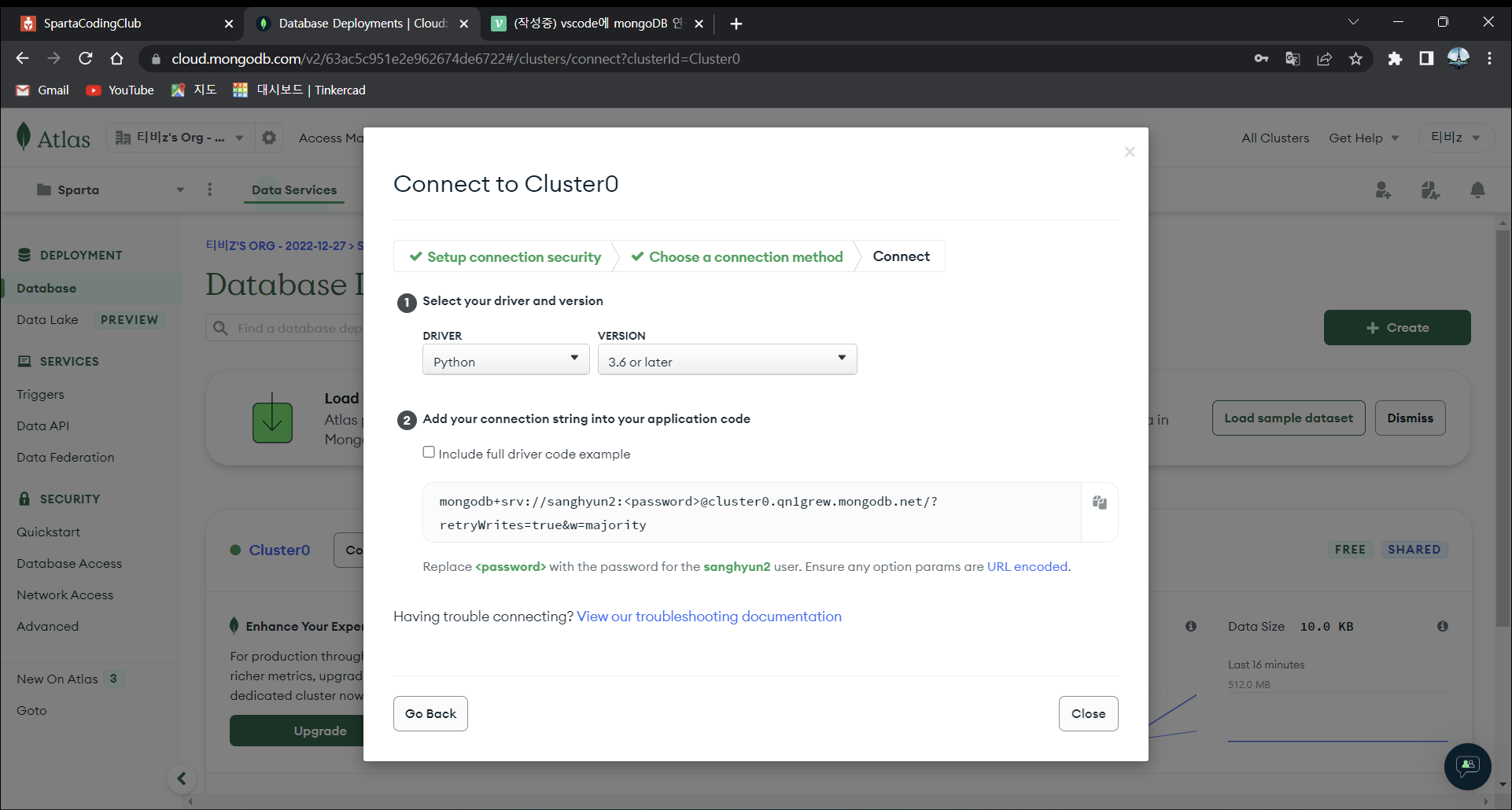This screenshot has height=810, width=1512.
Task: Click the Atlas leaf logo
Action: (x=24, y=135)
